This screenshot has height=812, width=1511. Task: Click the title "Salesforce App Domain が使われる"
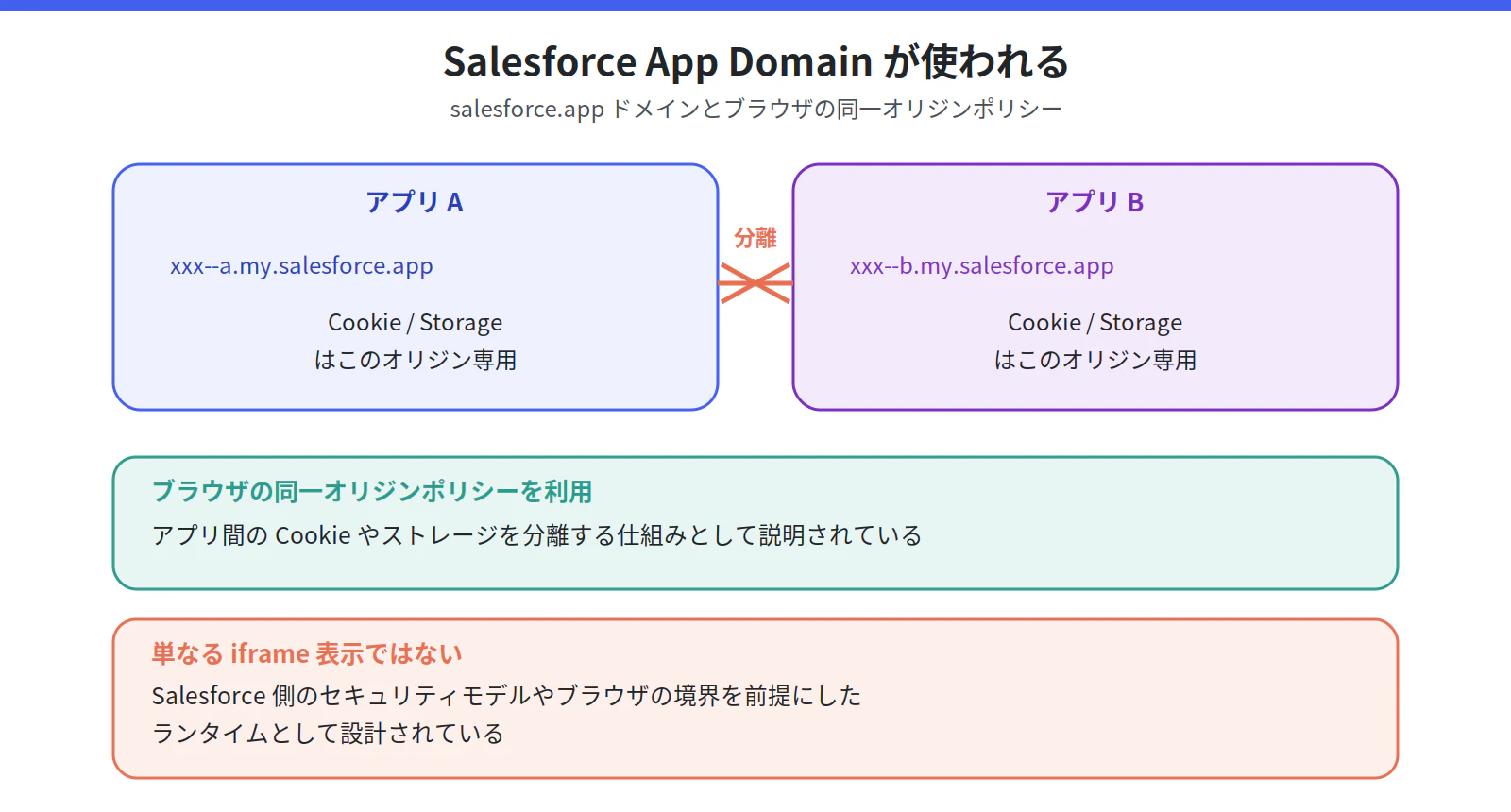pyautogui.click(x=755, y=62)
